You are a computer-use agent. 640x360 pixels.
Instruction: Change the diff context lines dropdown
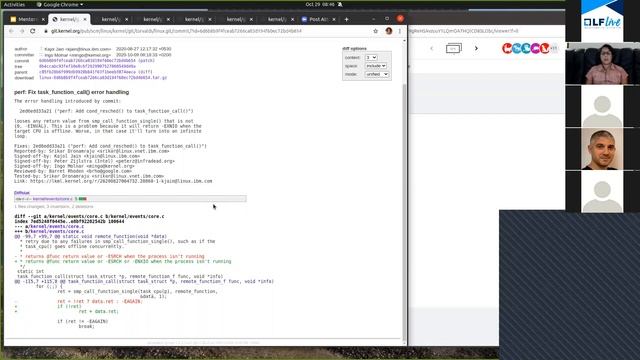371,58
